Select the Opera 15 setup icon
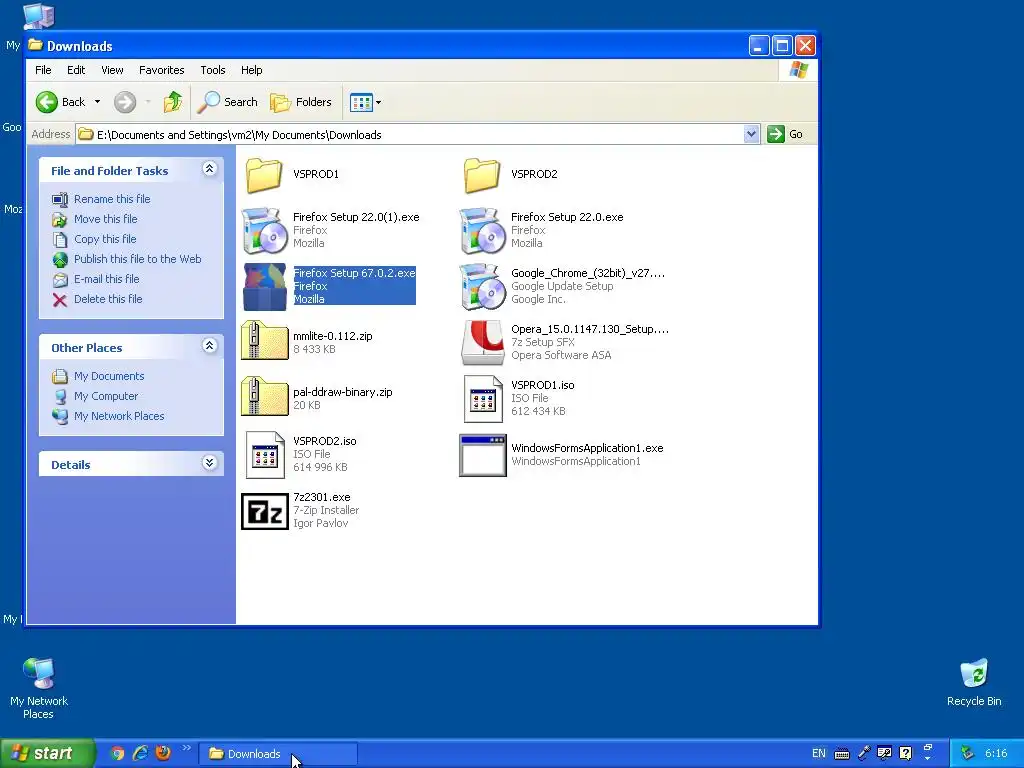 point(483,343)
